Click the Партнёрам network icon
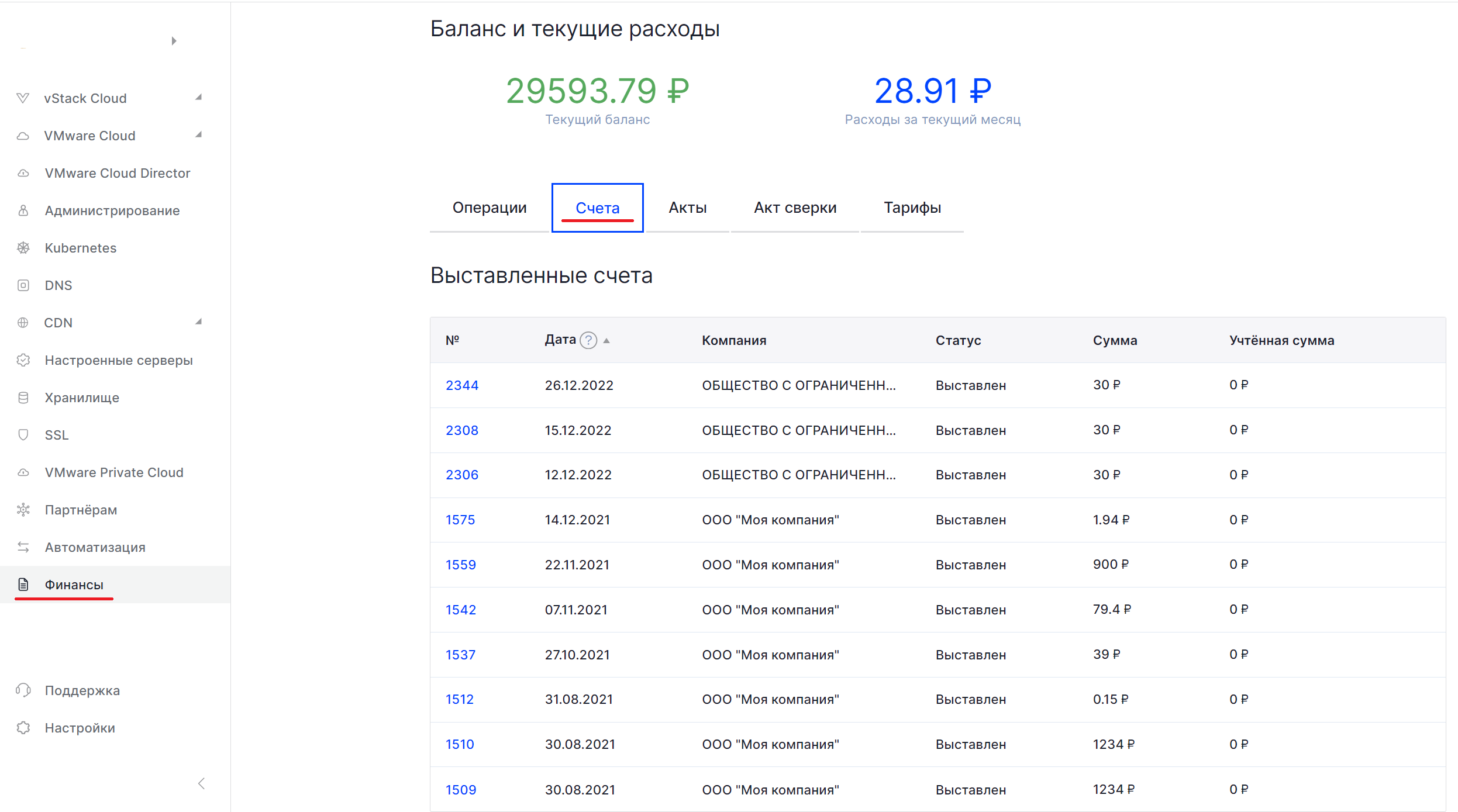Screen dimensions: 1458x812 coord(23,510)
